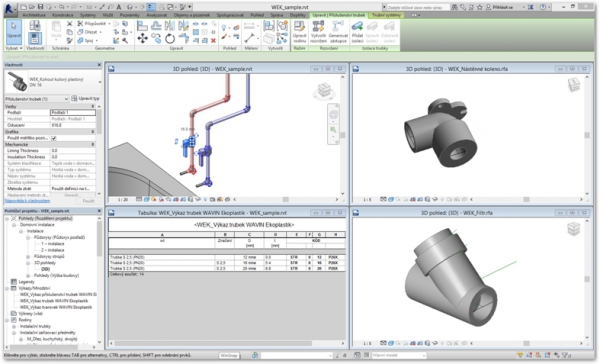The image size is (600, 364).
Task: Click the Save icon in quick access toolbar
Action: click(40, 7)
